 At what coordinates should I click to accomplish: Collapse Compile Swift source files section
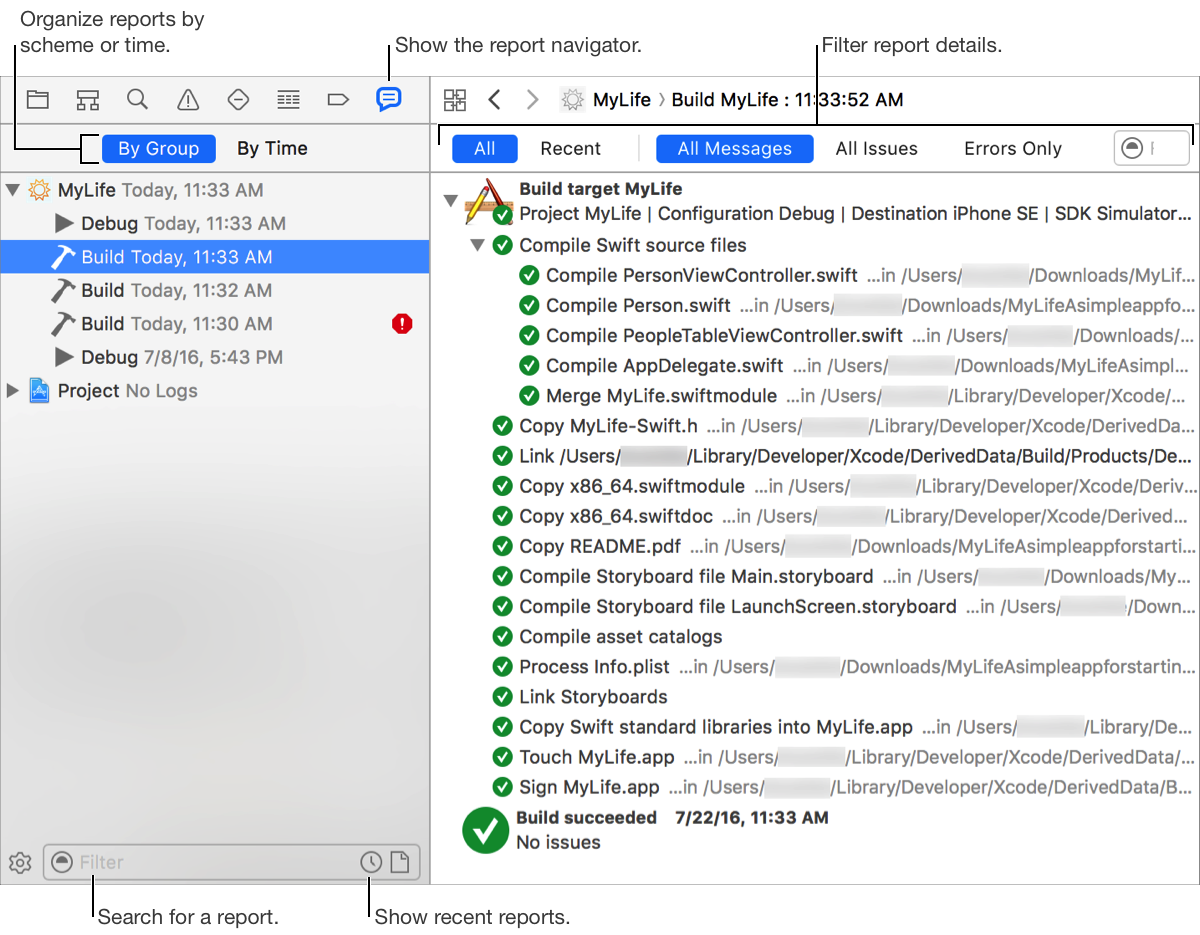point(477,245)
